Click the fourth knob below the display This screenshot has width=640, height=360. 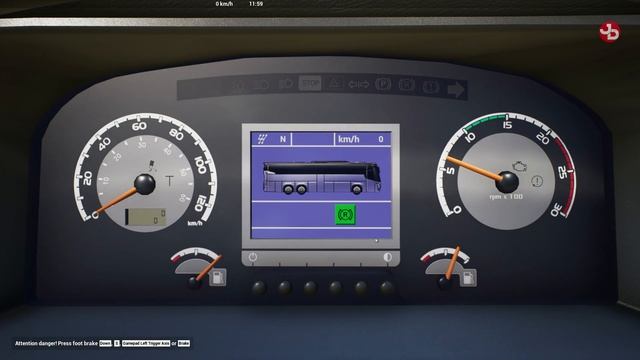(x=336, y=288)
